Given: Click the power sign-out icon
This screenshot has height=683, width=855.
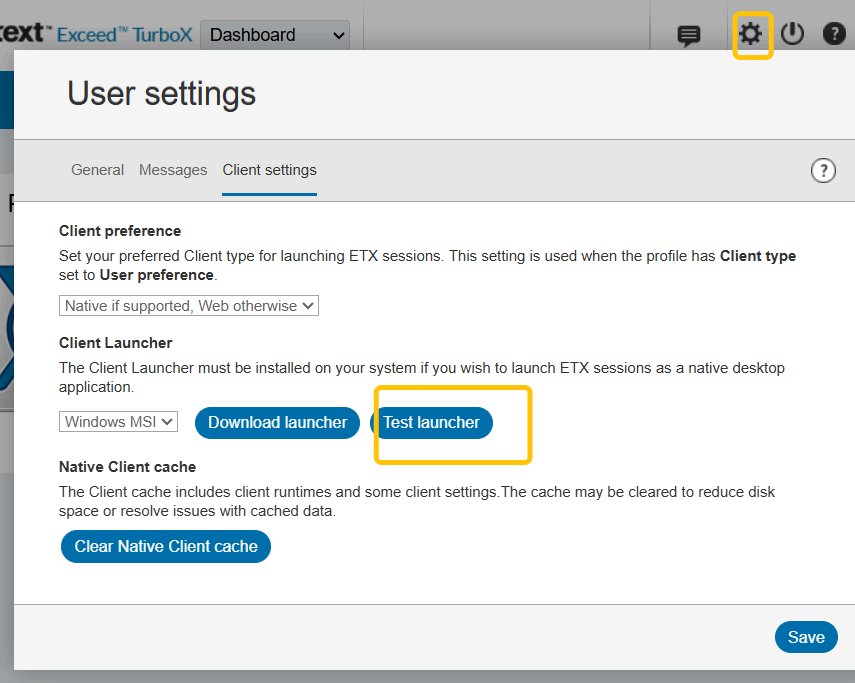Looking at the screenshot, I should click(792, 34).
